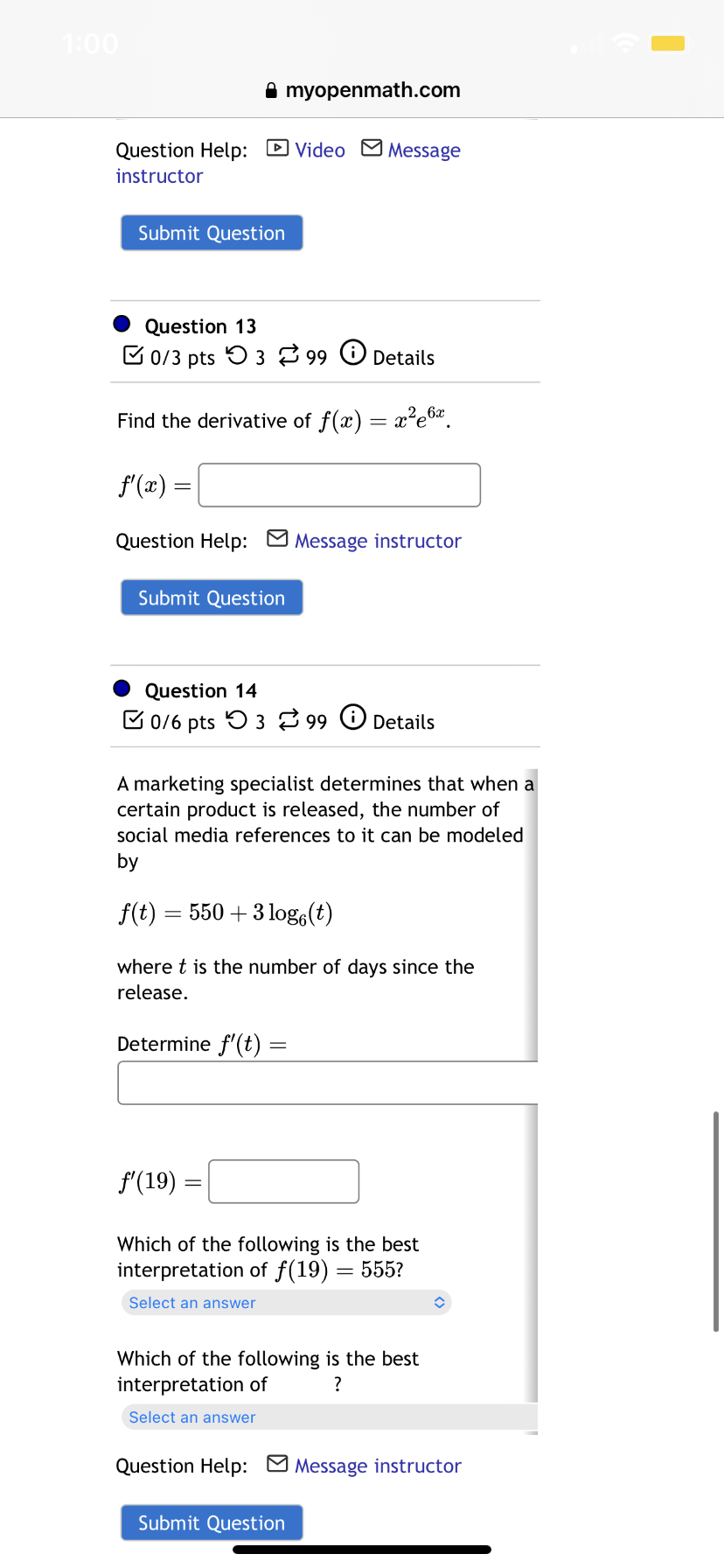The image size is (724, 1568).
Task: Click the envelope icon in Question 14 help row
Action: pos(277,1464)
